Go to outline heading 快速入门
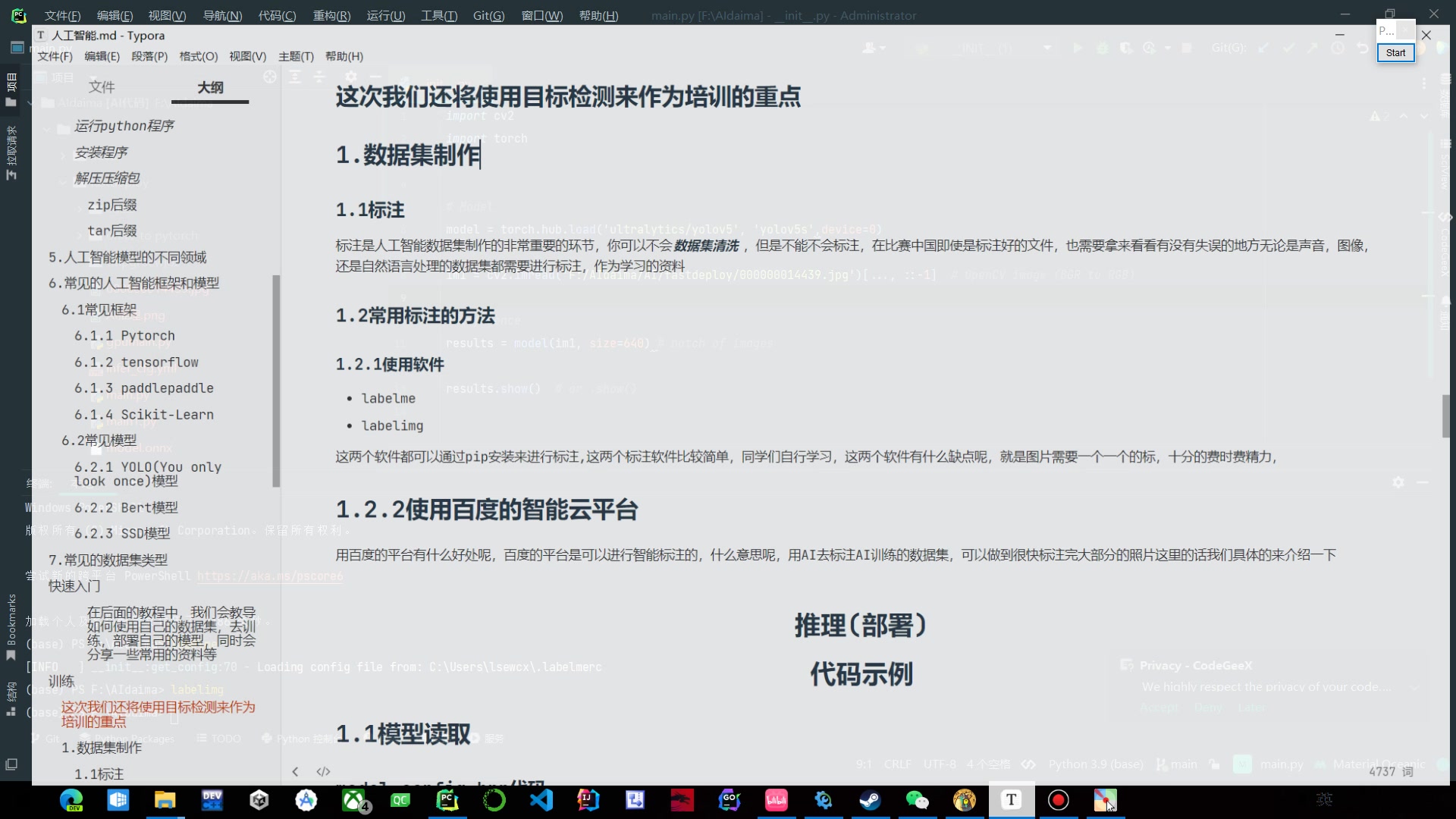 tap(74, 586)
